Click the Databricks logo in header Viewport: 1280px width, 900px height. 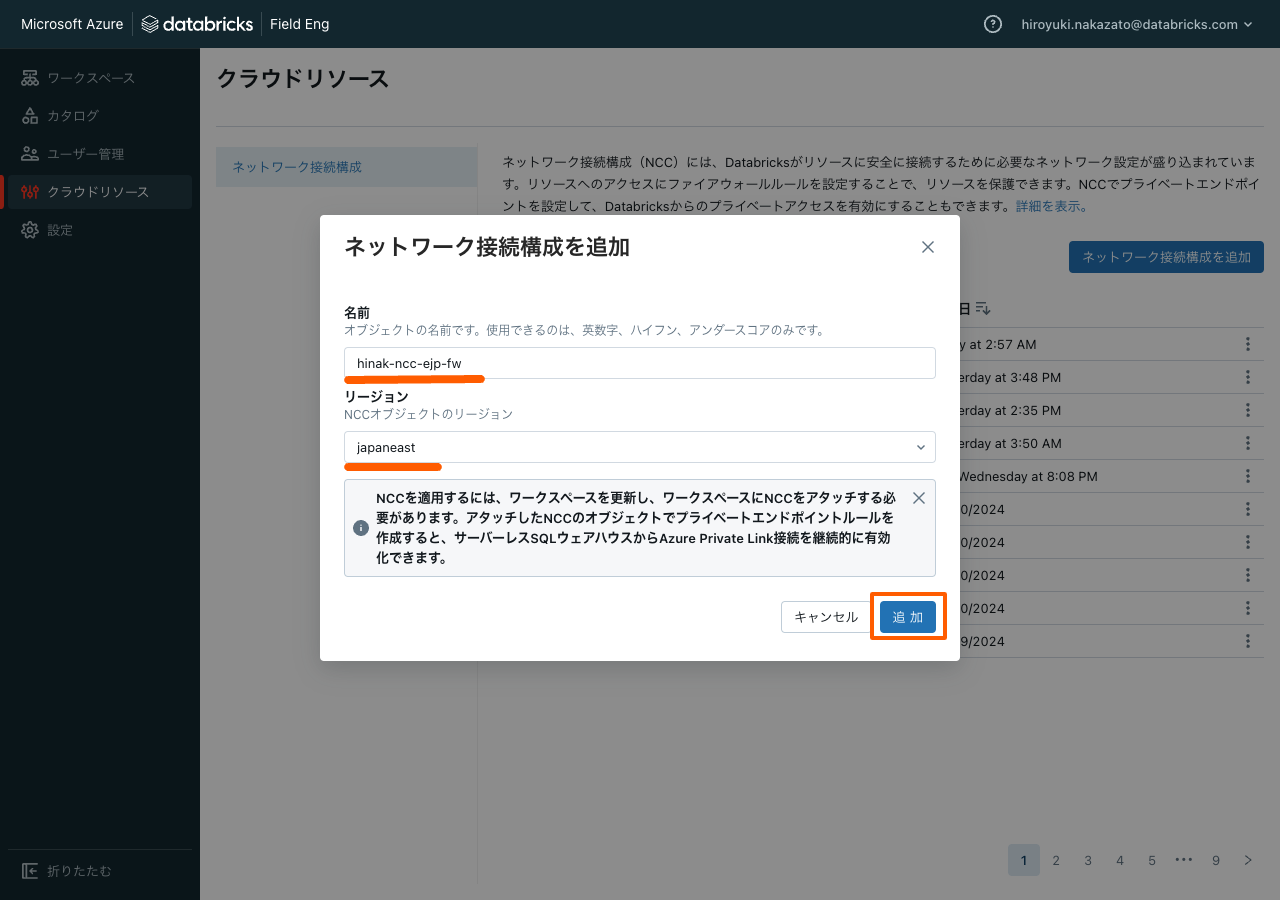[x=197, y=24]
